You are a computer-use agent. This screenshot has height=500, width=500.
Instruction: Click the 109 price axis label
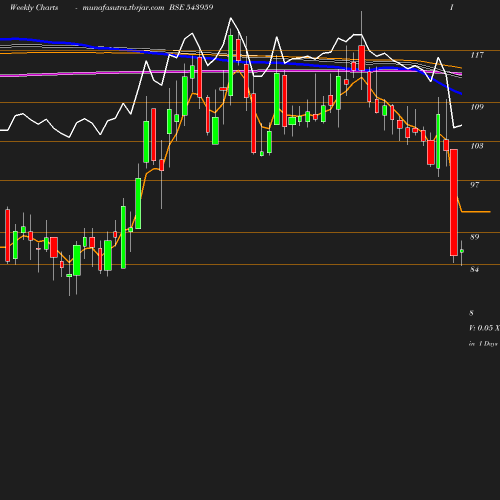click(x=477, y=107)
